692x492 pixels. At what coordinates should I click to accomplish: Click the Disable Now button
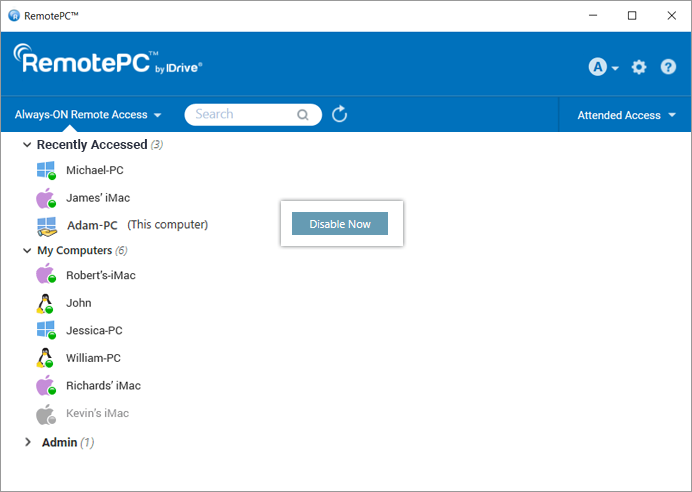tap(340, 224)
